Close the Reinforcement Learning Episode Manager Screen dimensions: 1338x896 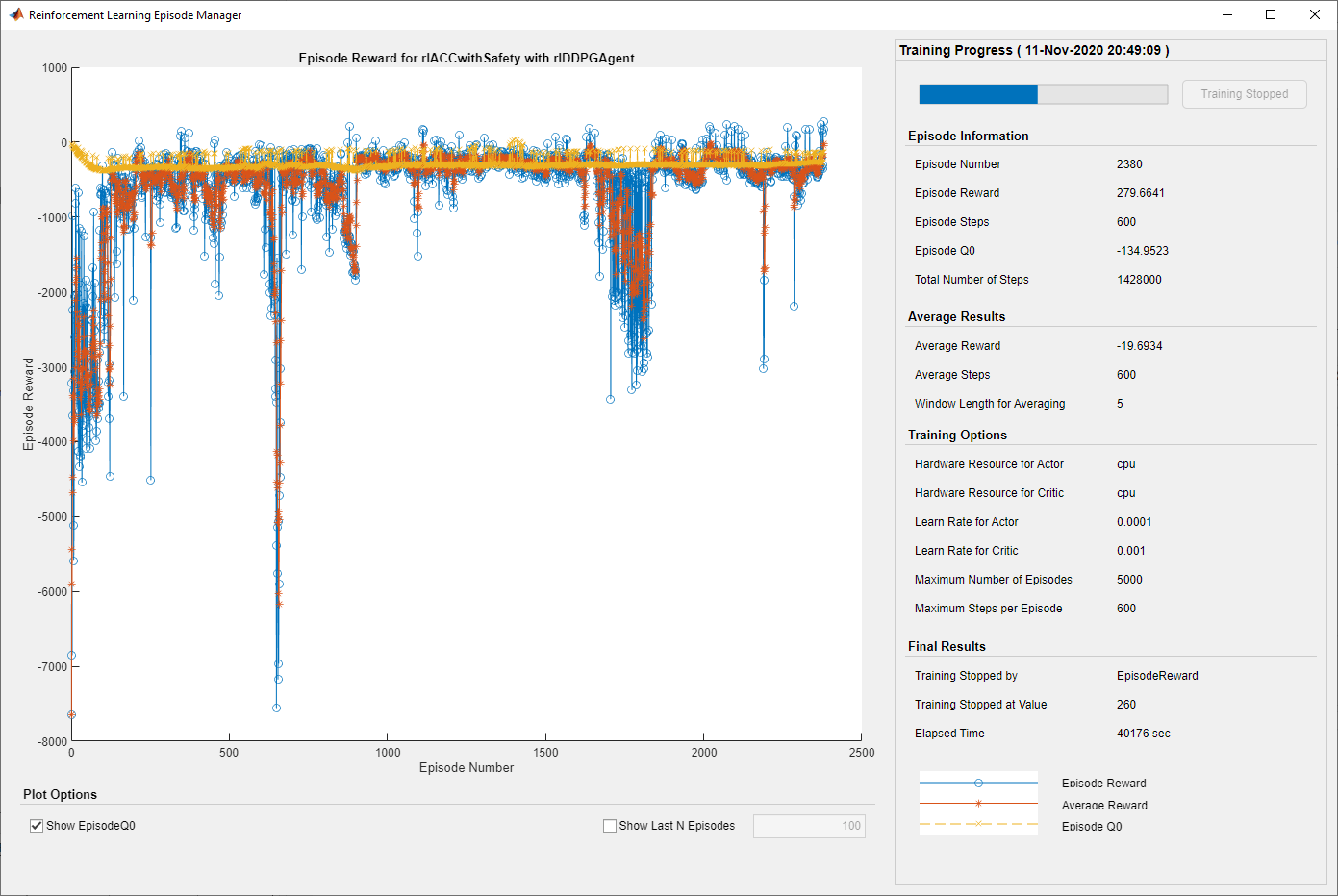click(x=1315, y=14)
